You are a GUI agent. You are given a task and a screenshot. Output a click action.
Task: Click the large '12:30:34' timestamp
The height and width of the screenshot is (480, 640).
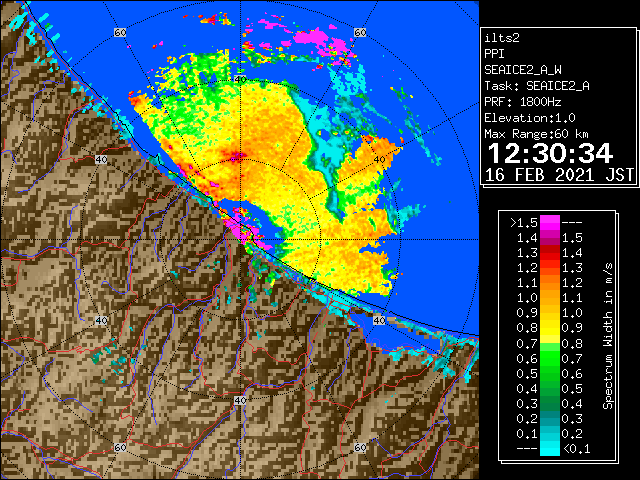pos(550,153)
